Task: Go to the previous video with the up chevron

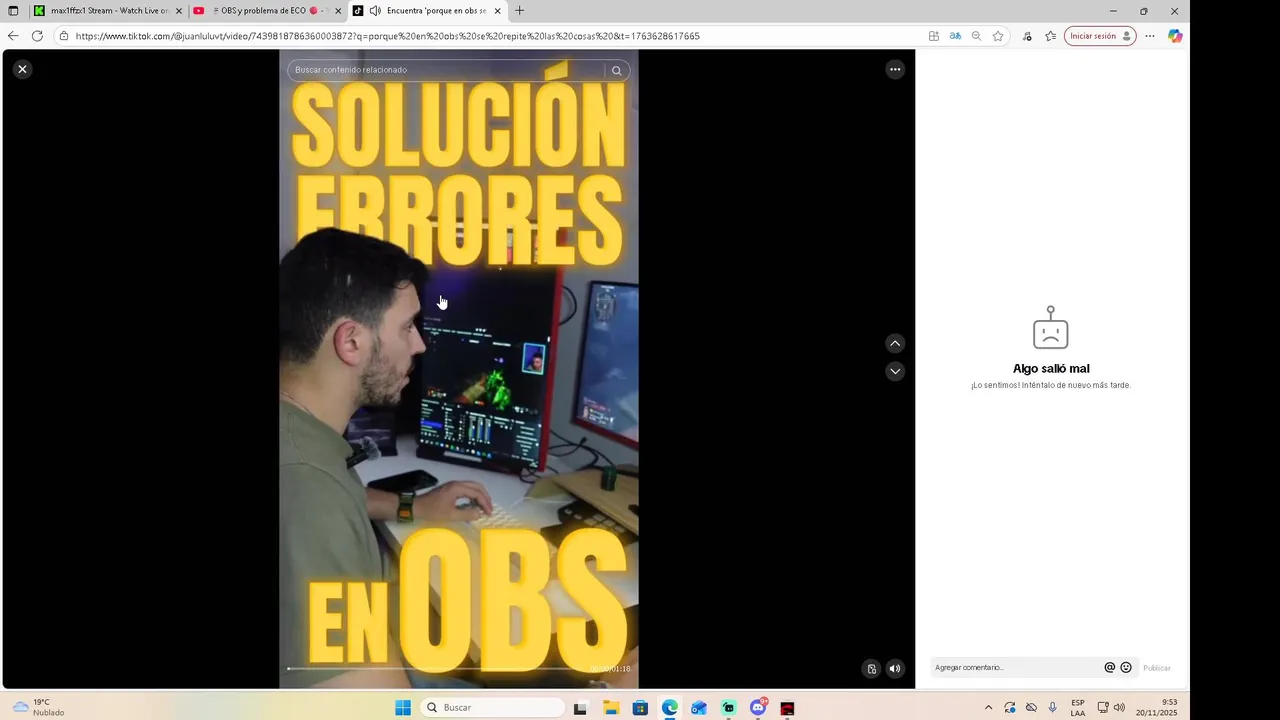Action: coord(895,343)
